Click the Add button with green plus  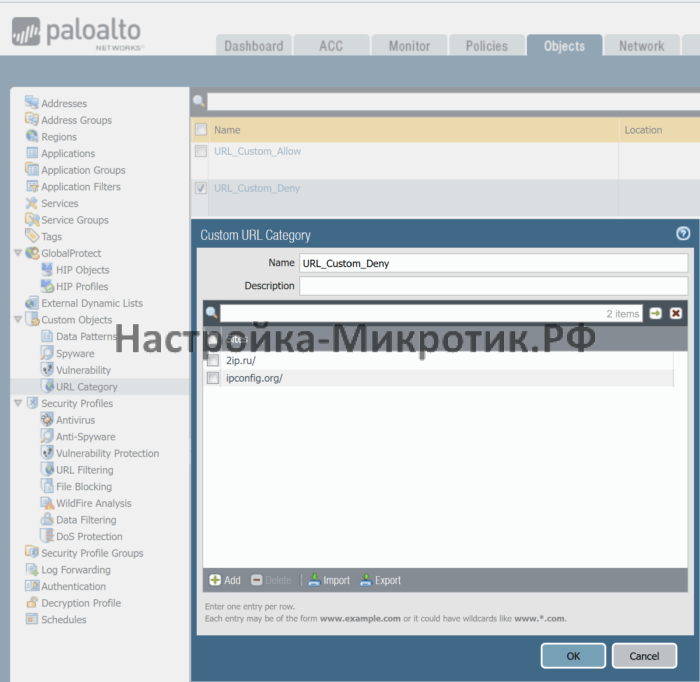pos(215,580)
